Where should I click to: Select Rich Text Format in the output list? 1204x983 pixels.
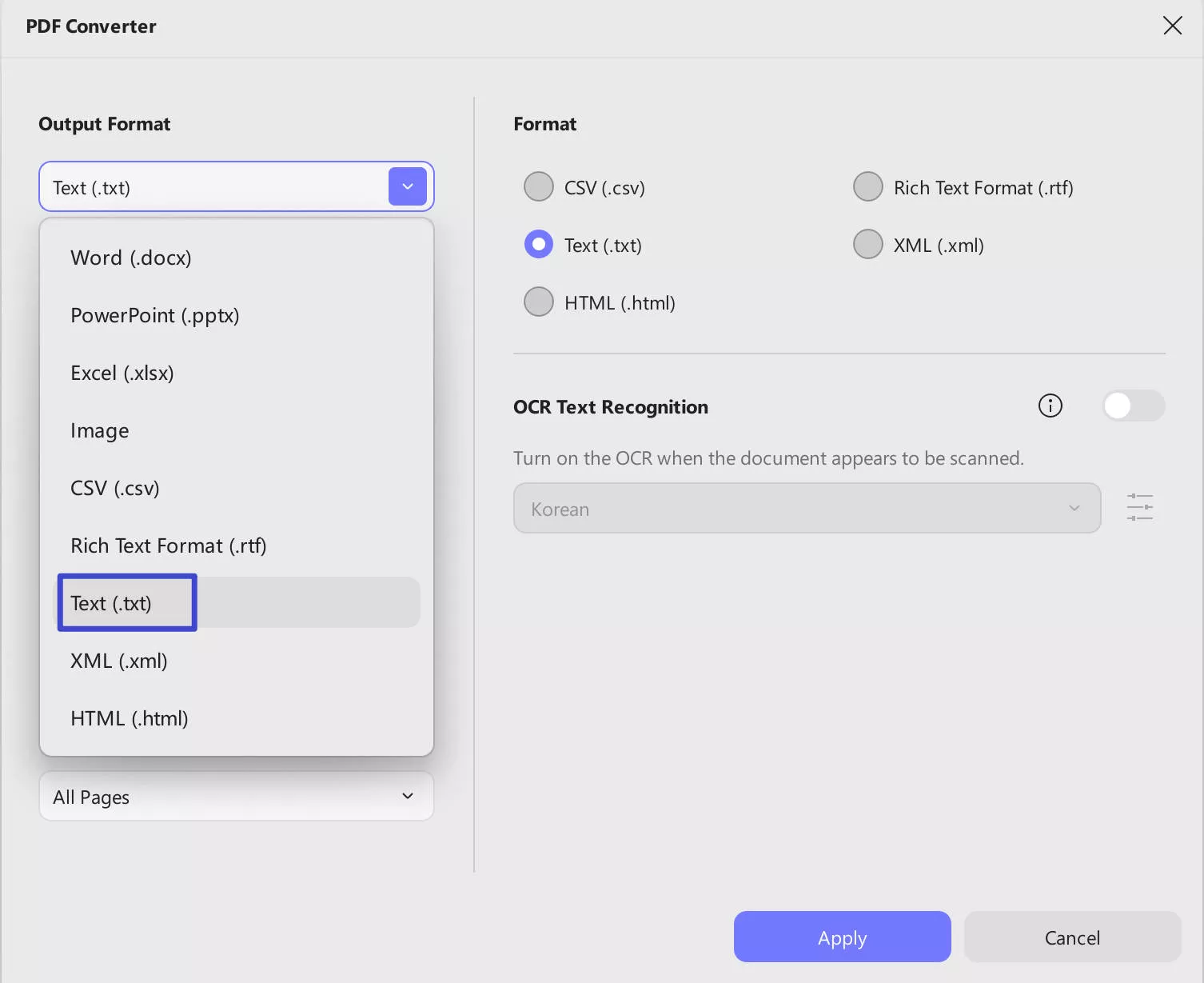click(168, 545)
